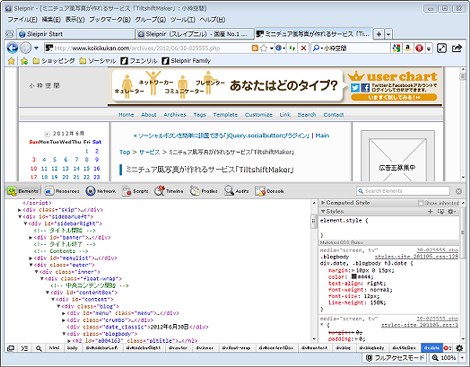Expand the div id="menulist" node
Image resolution: width=470 pixels, height=367 pixels.
[x=31, y=258]
